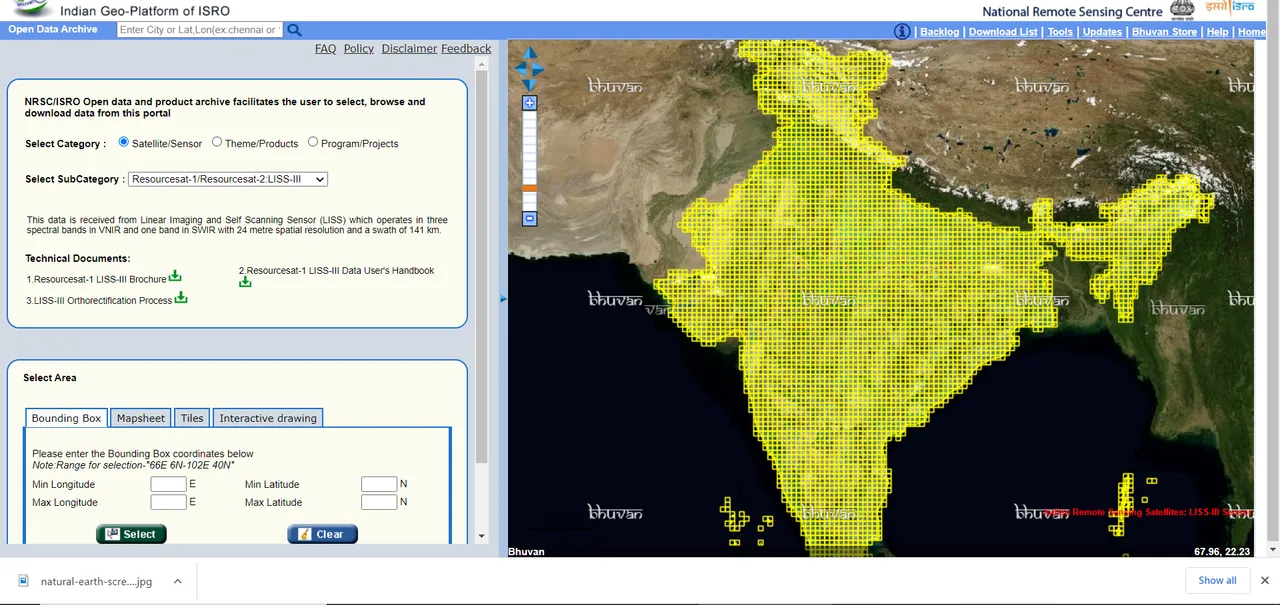This screenshot has width=1280, height=605.
Task: Pan the map north with up arrow
Action: click(x=530, y=53)
